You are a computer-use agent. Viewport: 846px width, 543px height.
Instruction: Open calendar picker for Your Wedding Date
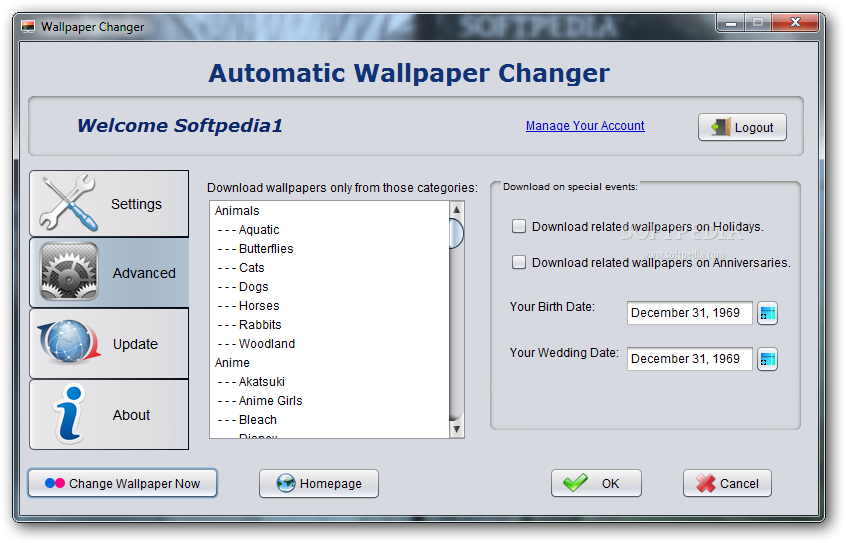coord(767,359)
